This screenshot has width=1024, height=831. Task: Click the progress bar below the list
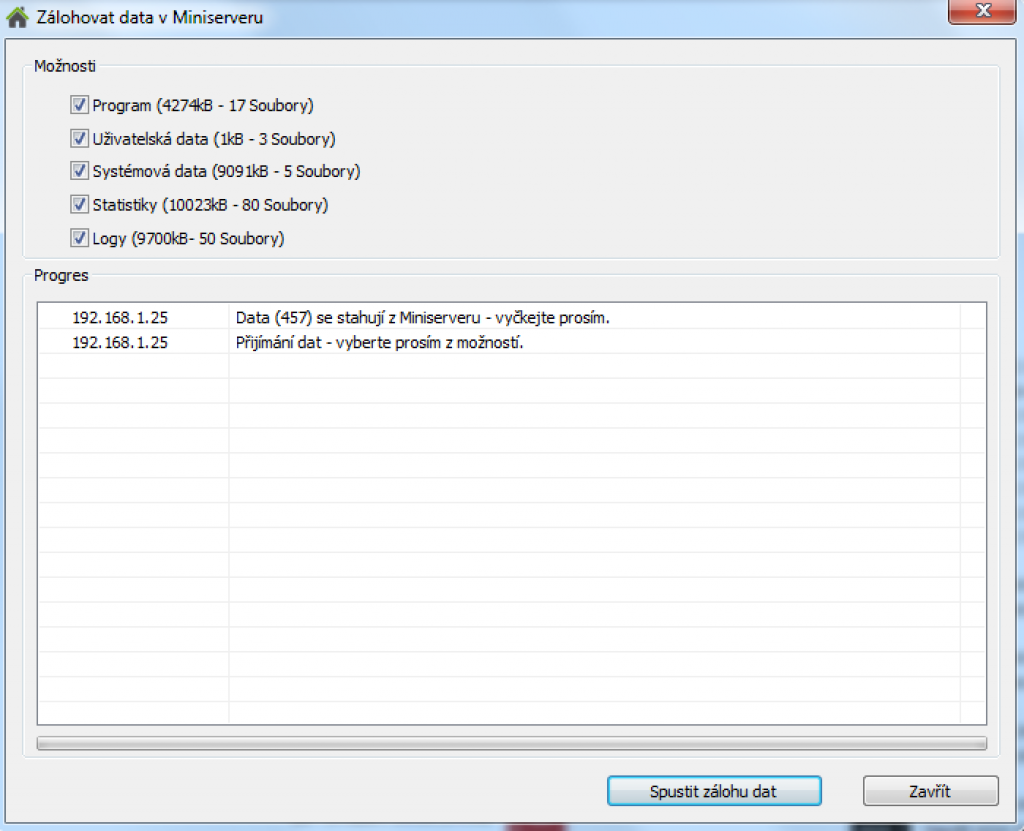511,744
